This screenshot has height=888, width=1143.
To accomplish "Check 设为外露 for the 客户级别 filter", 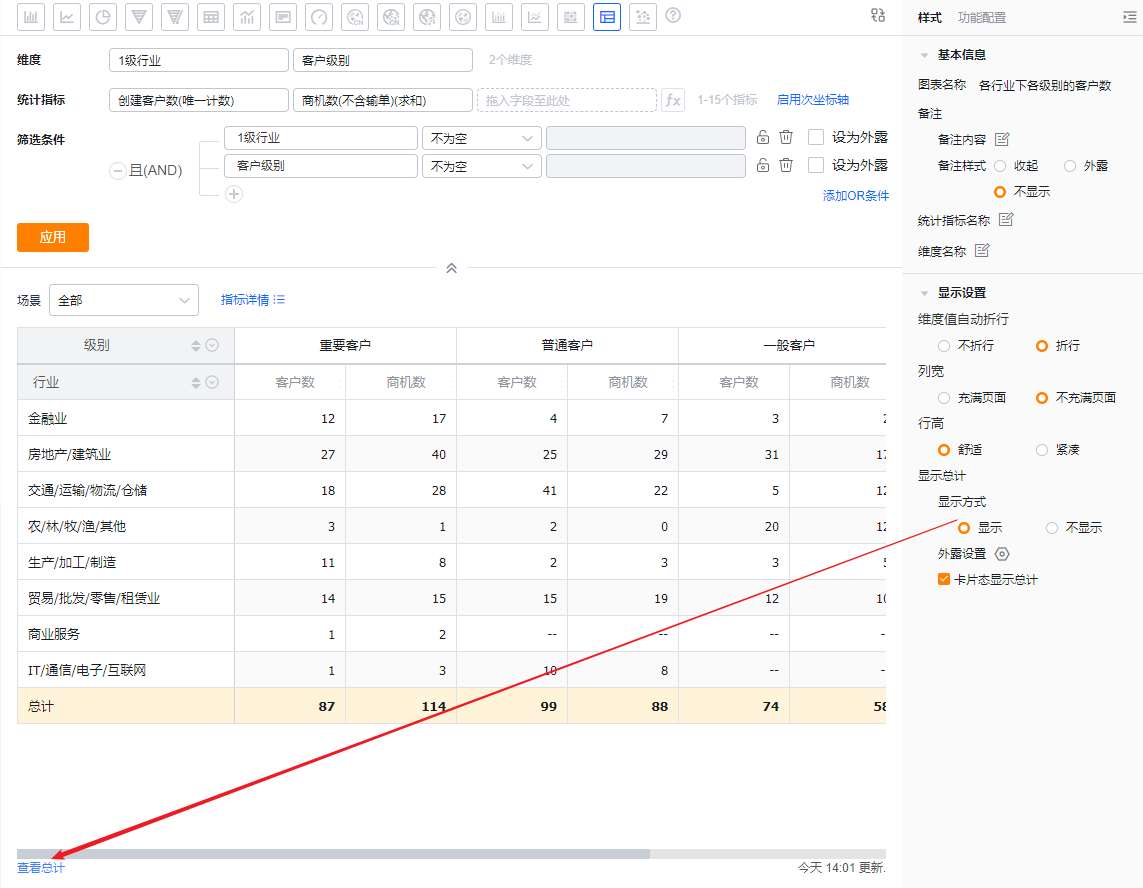I will point(816,165).
